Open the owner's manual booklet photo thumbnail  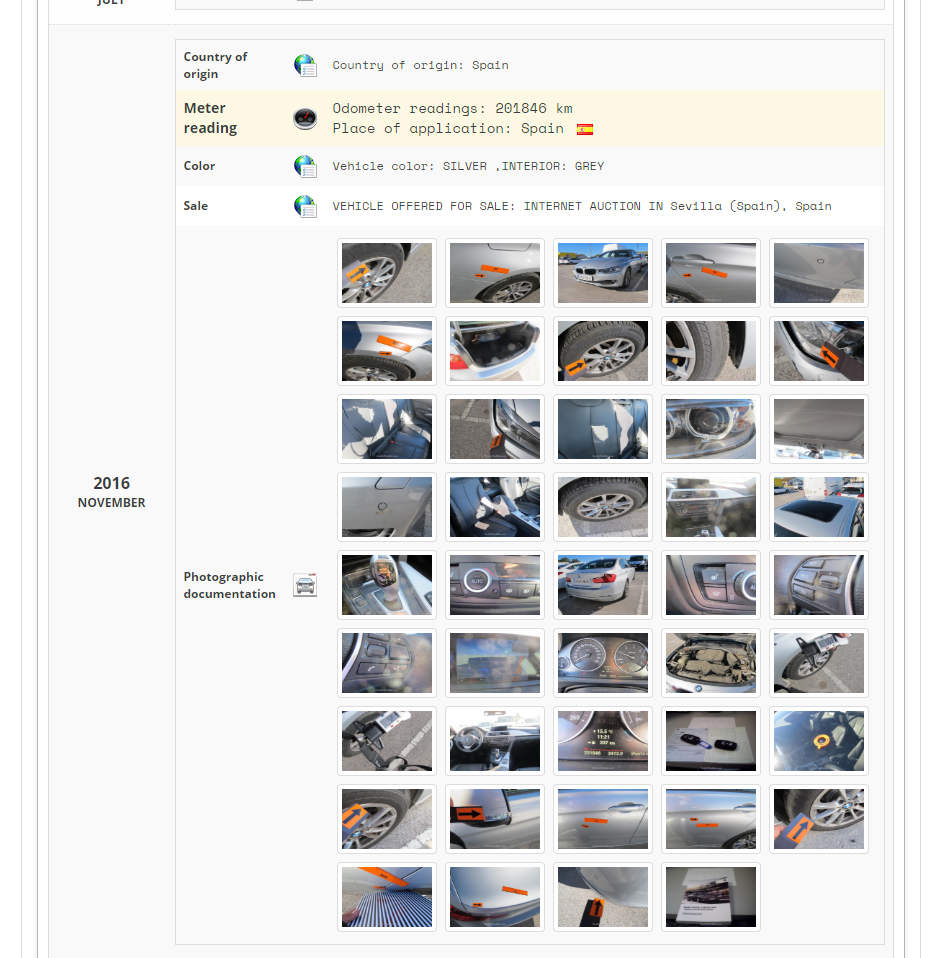tap(710, 897)
